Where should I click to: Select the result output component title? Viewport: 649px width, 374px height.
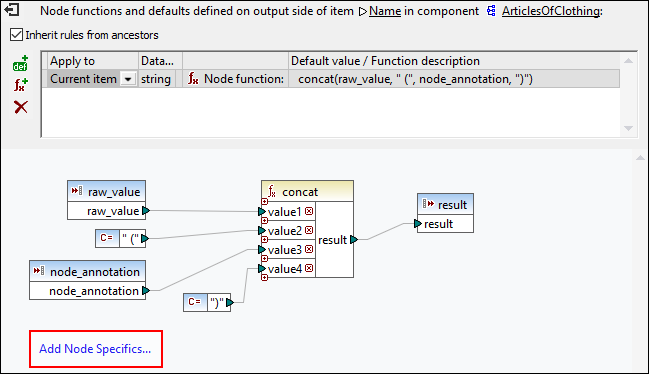445,204
